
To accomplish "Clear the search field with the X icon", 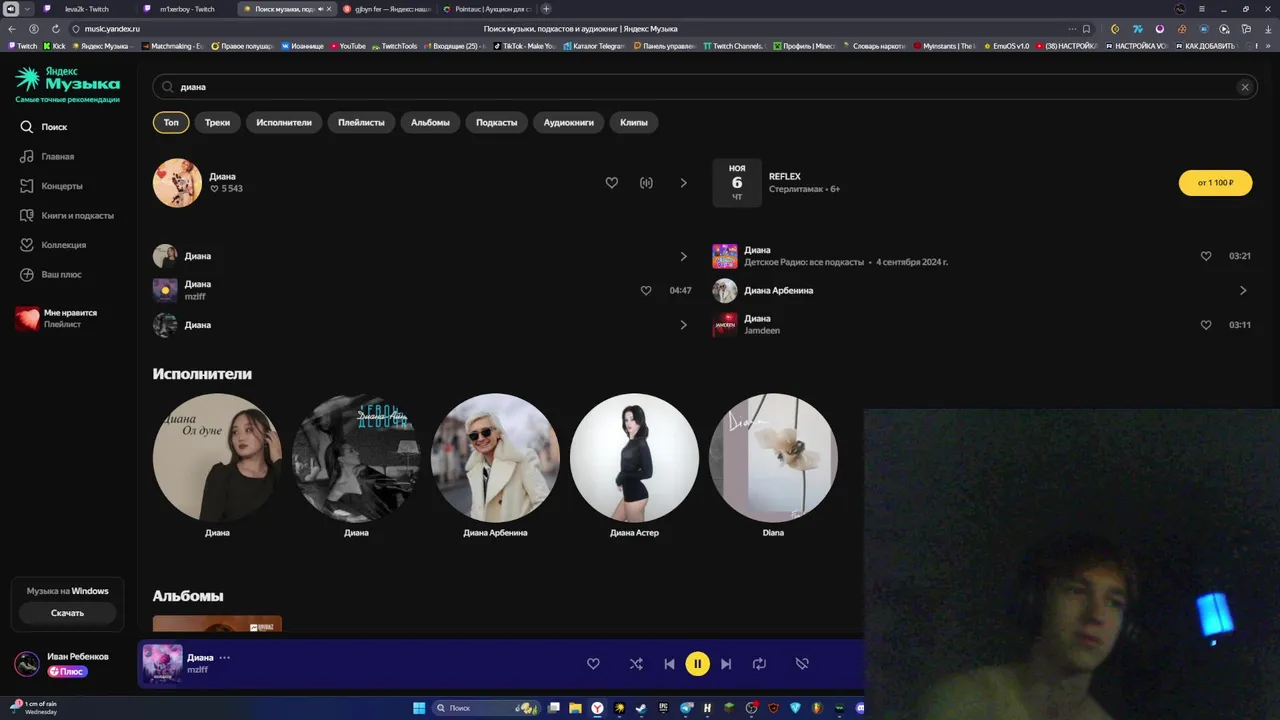I will pos(1245,87).
